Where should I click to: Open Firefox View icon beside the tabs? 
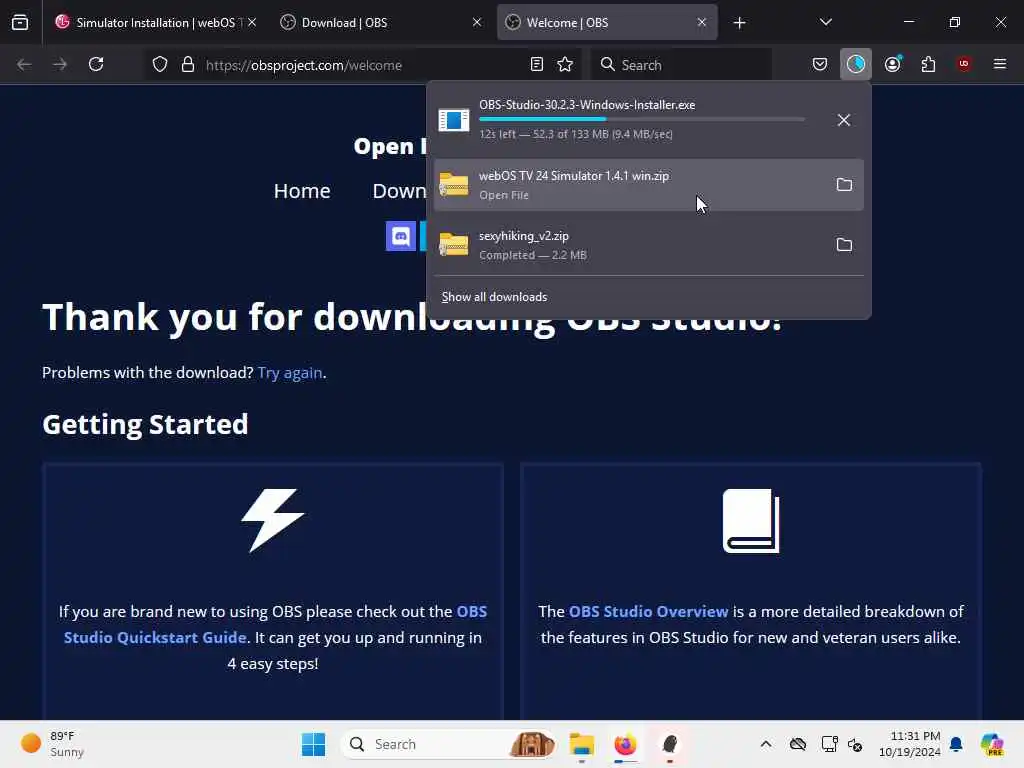[x=20, y=23]
